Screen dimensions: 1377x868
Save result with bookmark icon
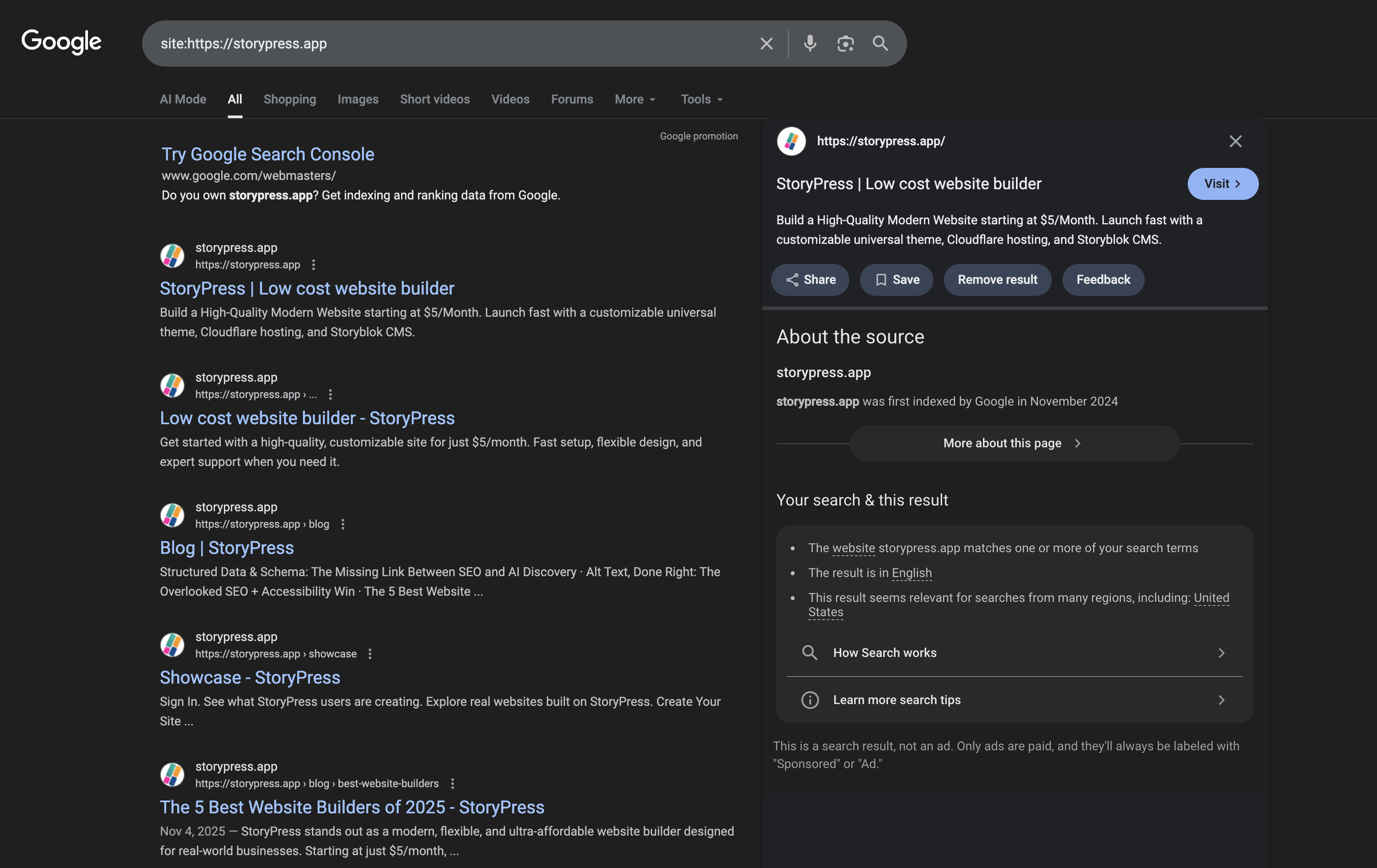tap(896, 279)
